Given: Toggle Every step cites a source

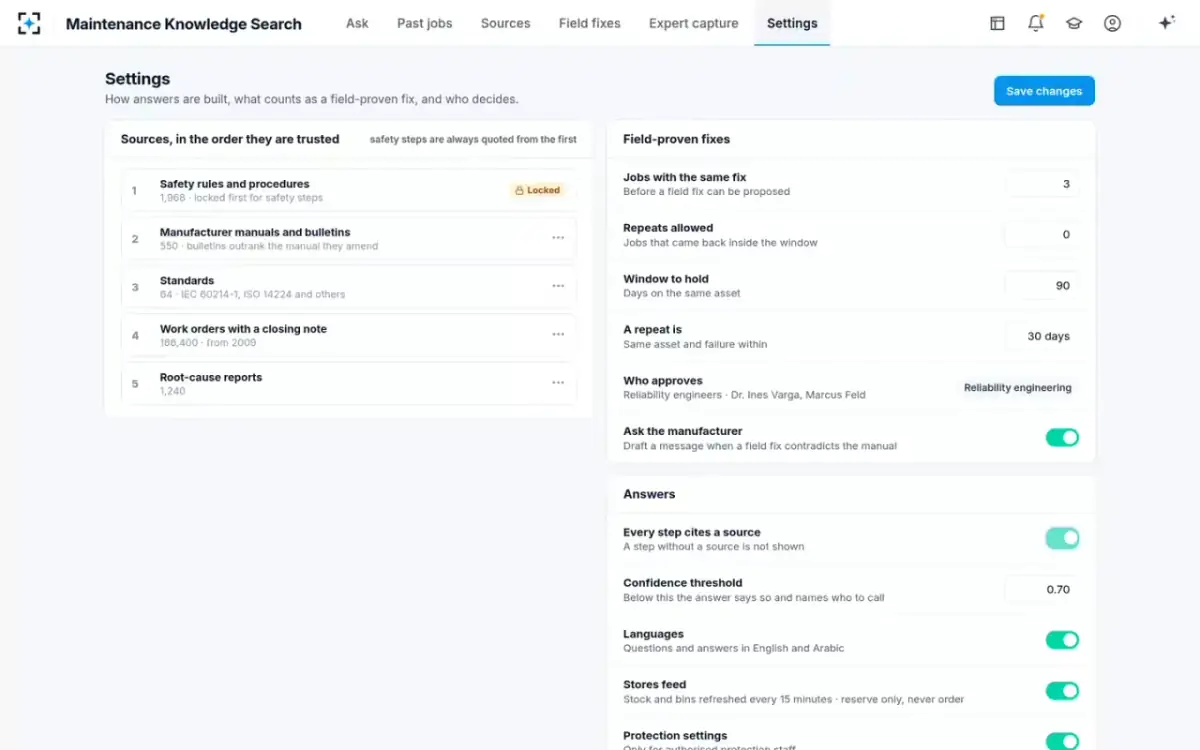Looking at the screenshot, I should [x=1062, y=538].
